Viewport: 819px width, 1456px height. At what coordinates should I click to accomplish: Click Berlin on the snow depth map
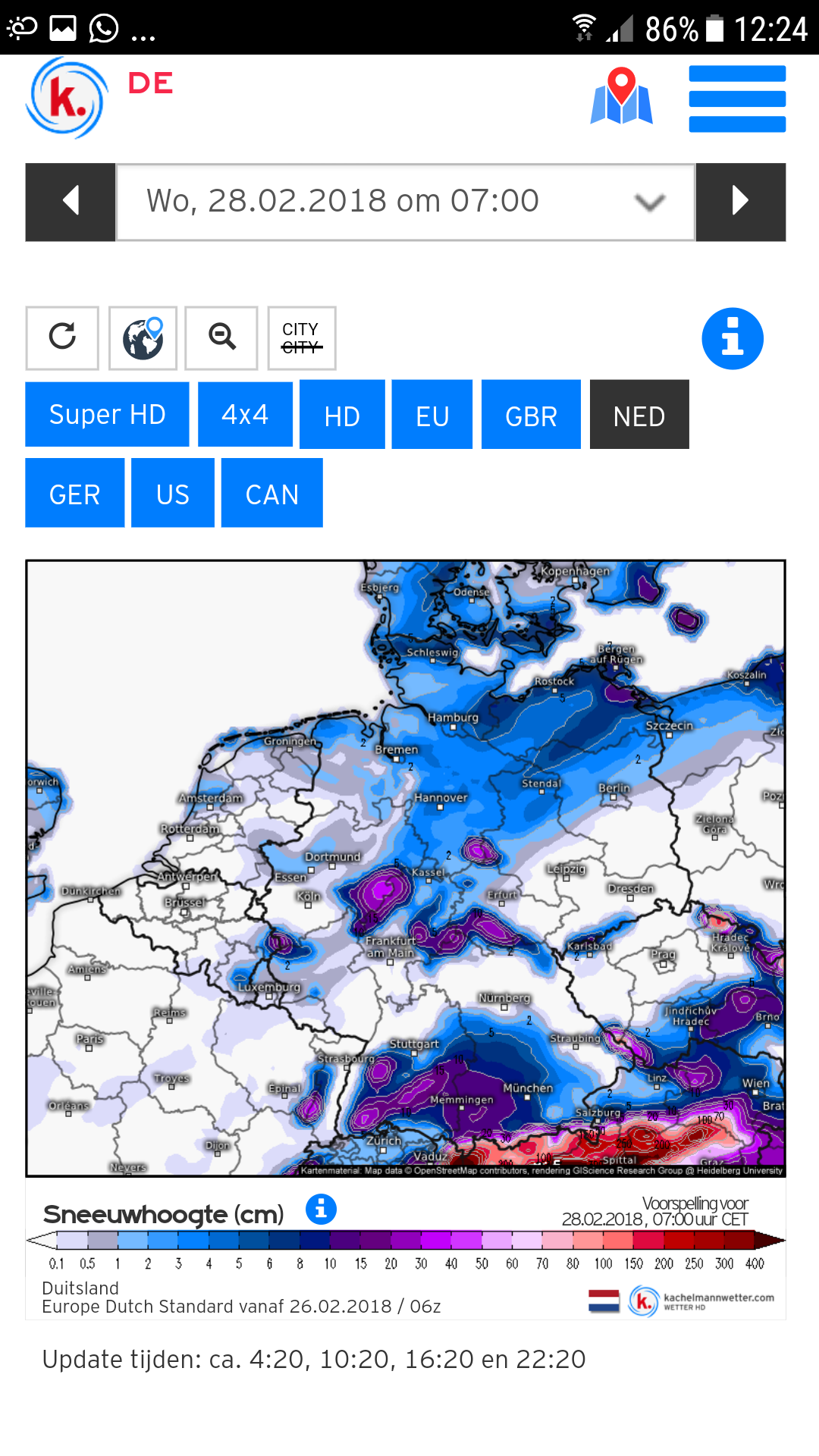(614, 789)
